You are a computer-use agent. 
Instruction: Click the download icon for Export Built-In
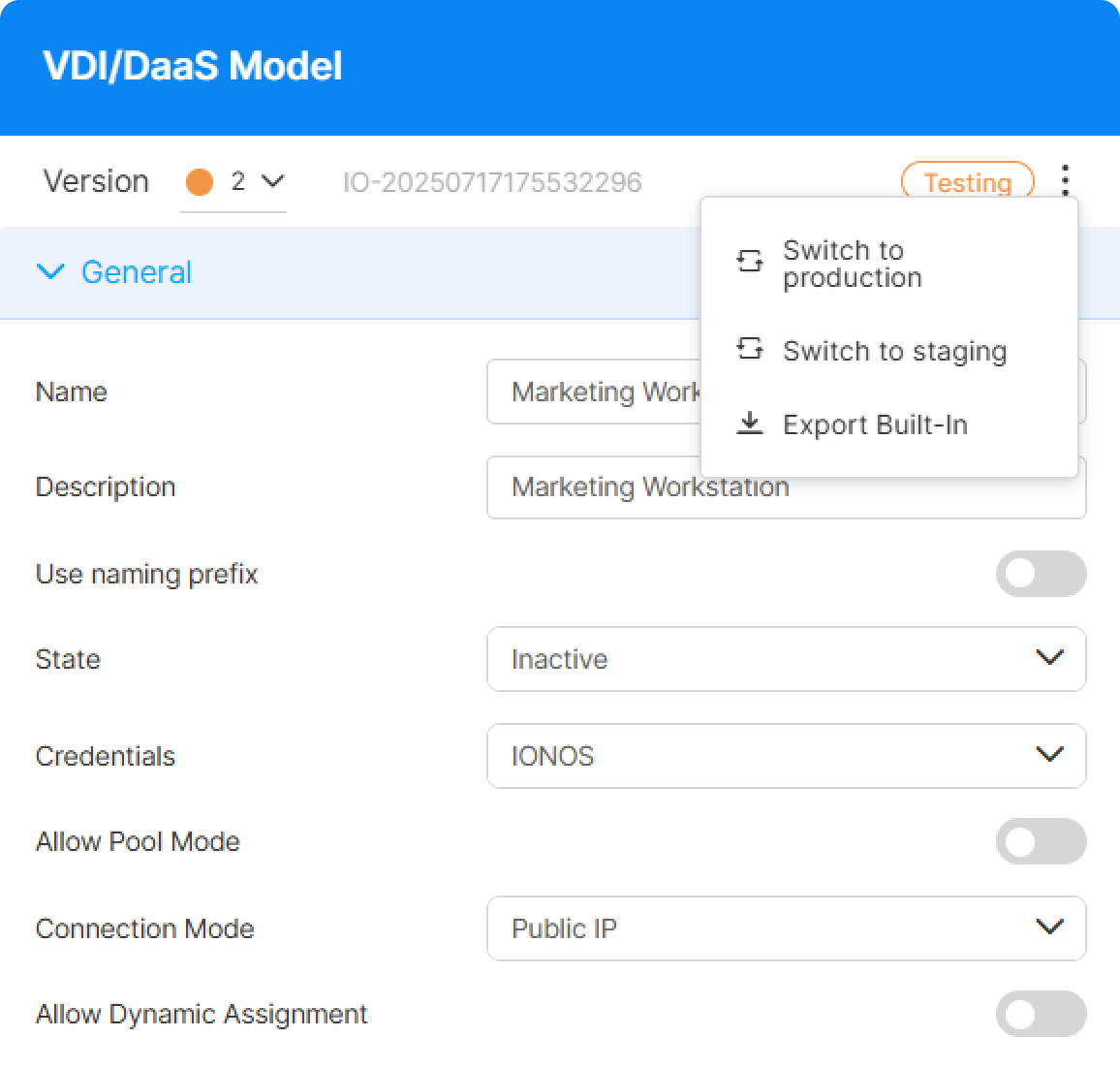pyautogui.click(x=750, y=424)
